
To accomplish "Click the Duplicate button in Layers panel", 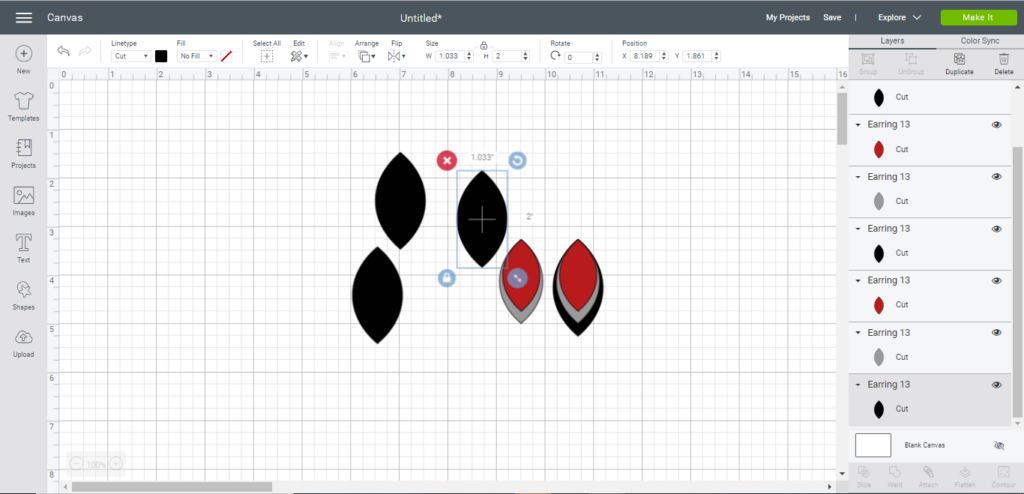I will click(959, 64).
